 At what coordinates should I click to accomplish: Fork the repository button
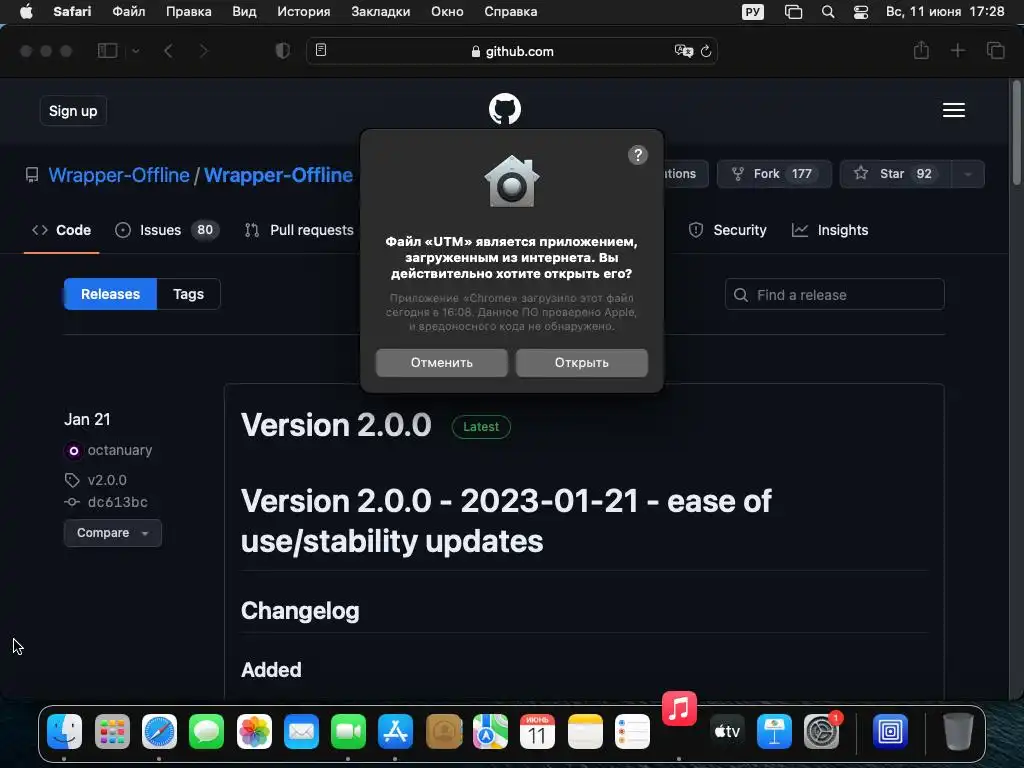pyautogui.click(x=774, y=174)
